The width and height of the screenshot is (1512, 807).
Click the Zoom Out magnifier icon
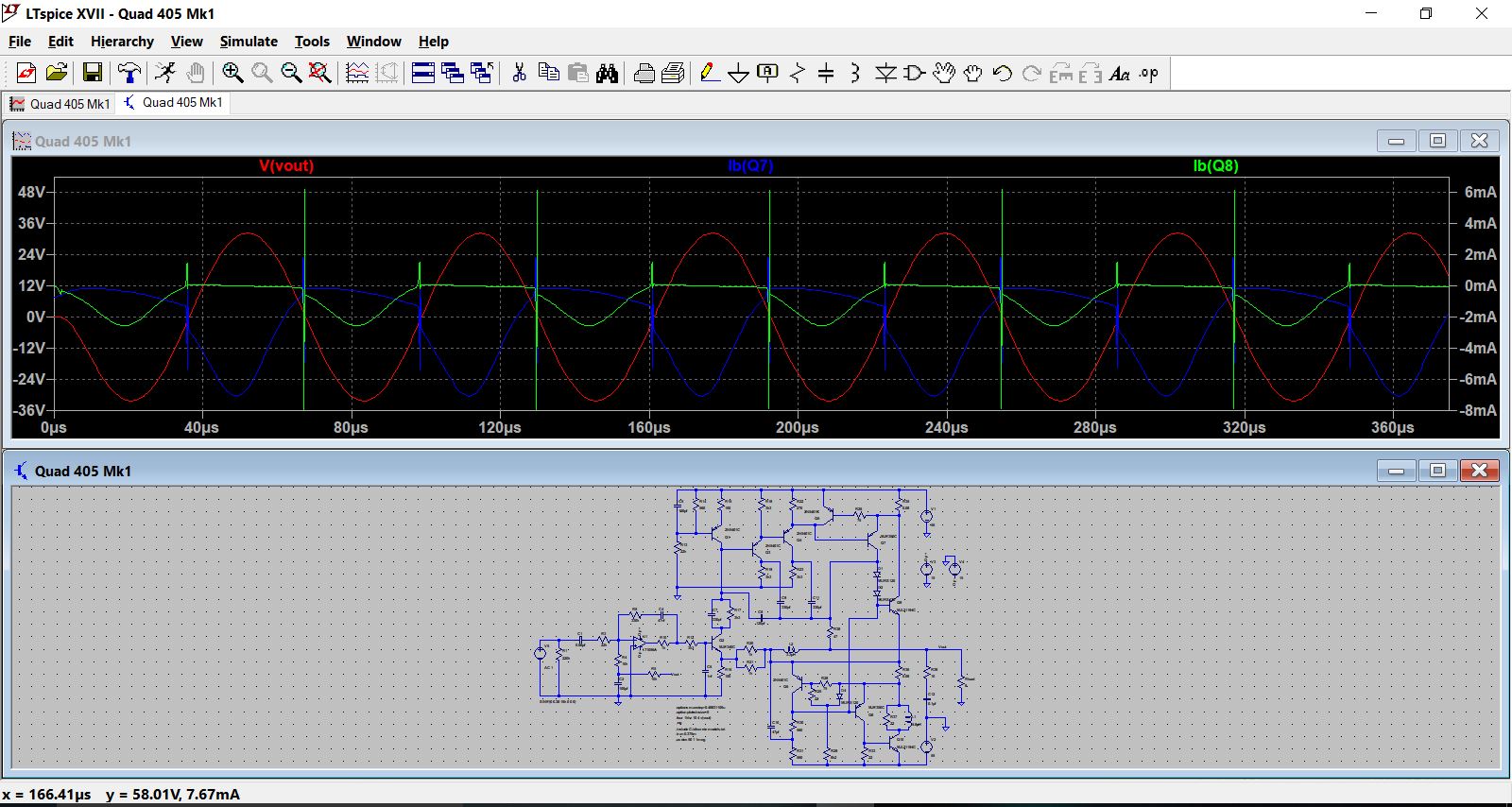pyautogui.click(x=291, y=73)
